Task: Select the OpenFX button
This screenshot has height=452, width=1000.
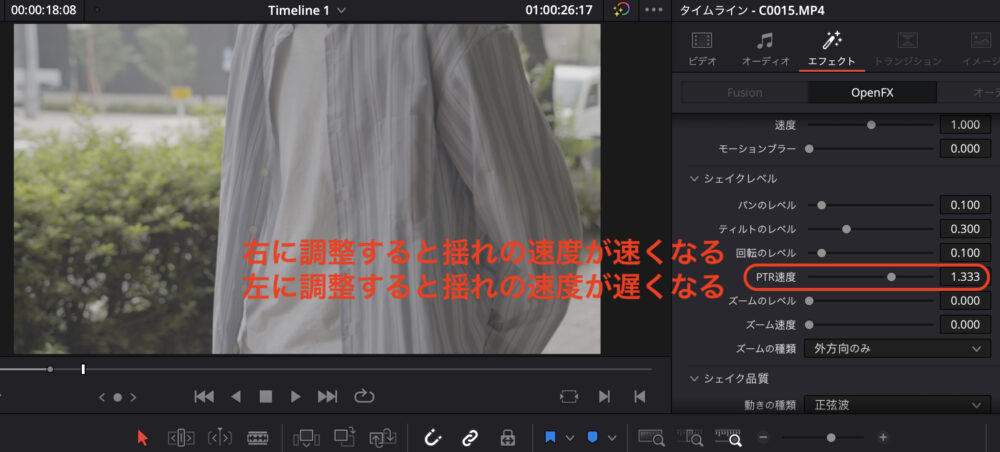Action: point(872,93)
